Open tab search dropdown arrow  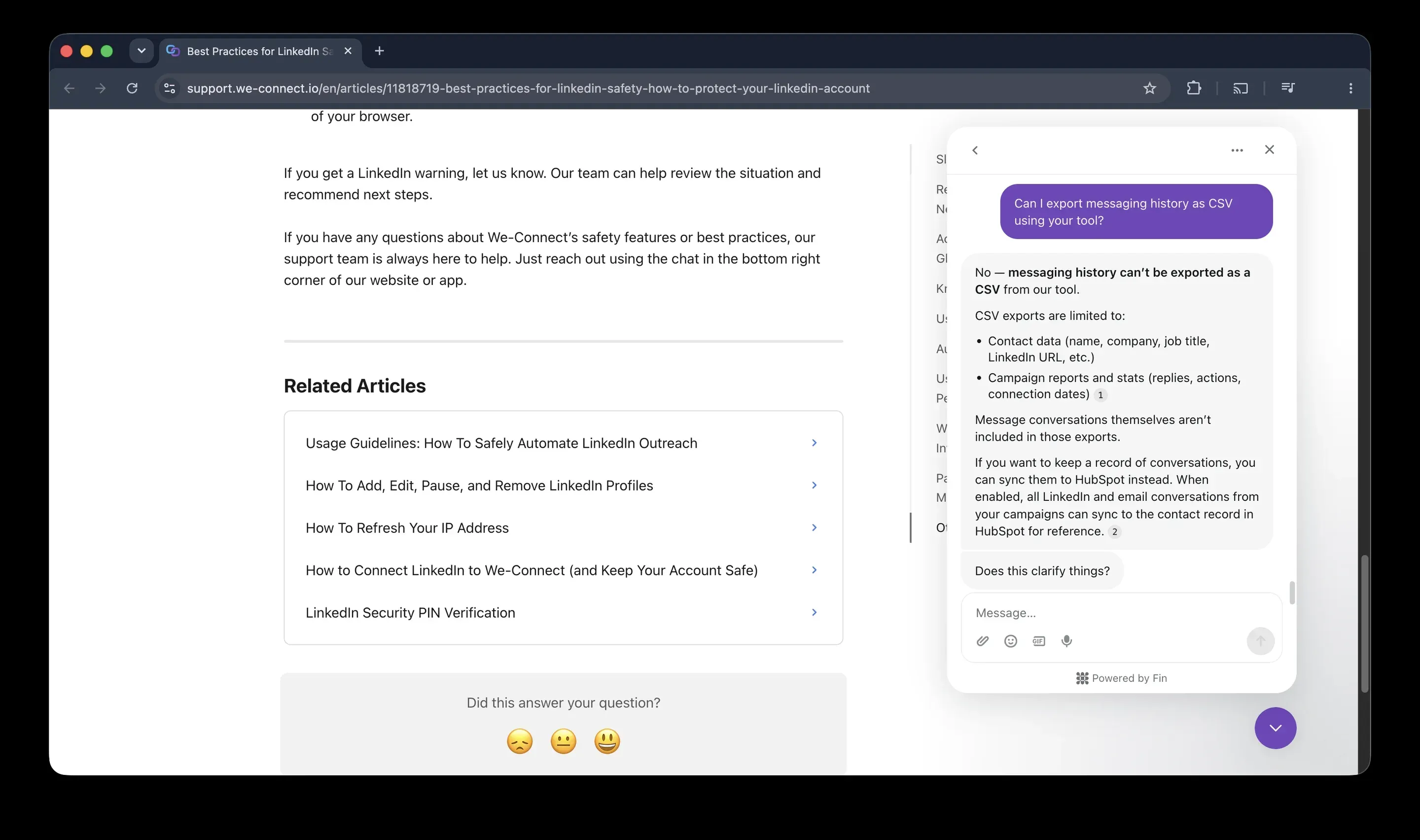pyautogui.click(x=142, y=51)
